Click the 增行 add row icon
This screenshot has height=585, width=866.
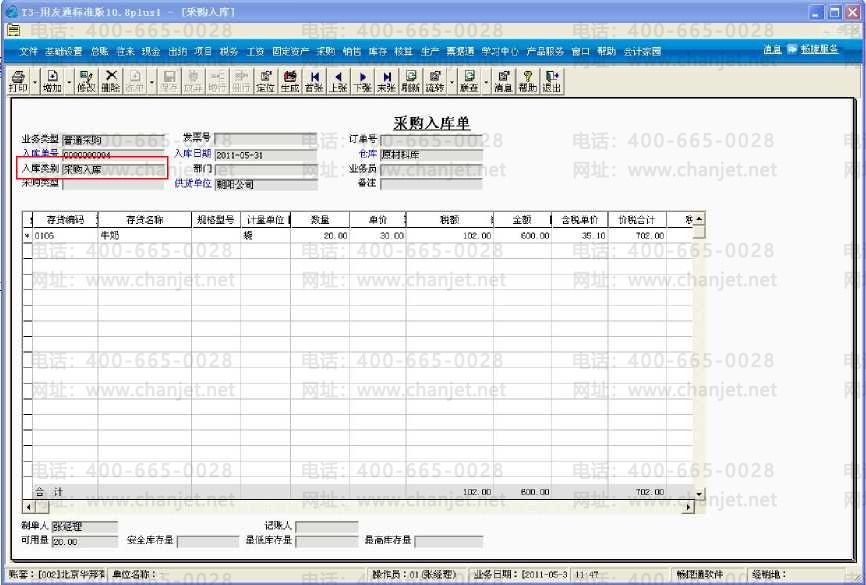point(217,81)
